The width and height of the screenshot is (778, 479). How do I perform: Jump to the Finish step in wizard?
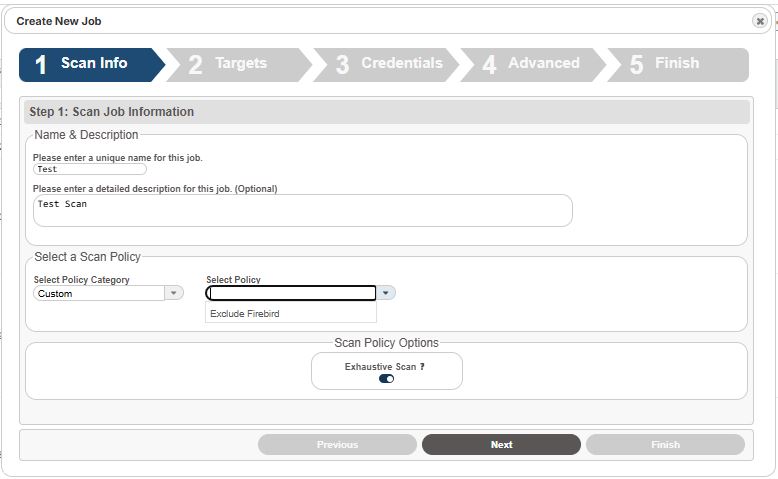(x=678, y=65)
